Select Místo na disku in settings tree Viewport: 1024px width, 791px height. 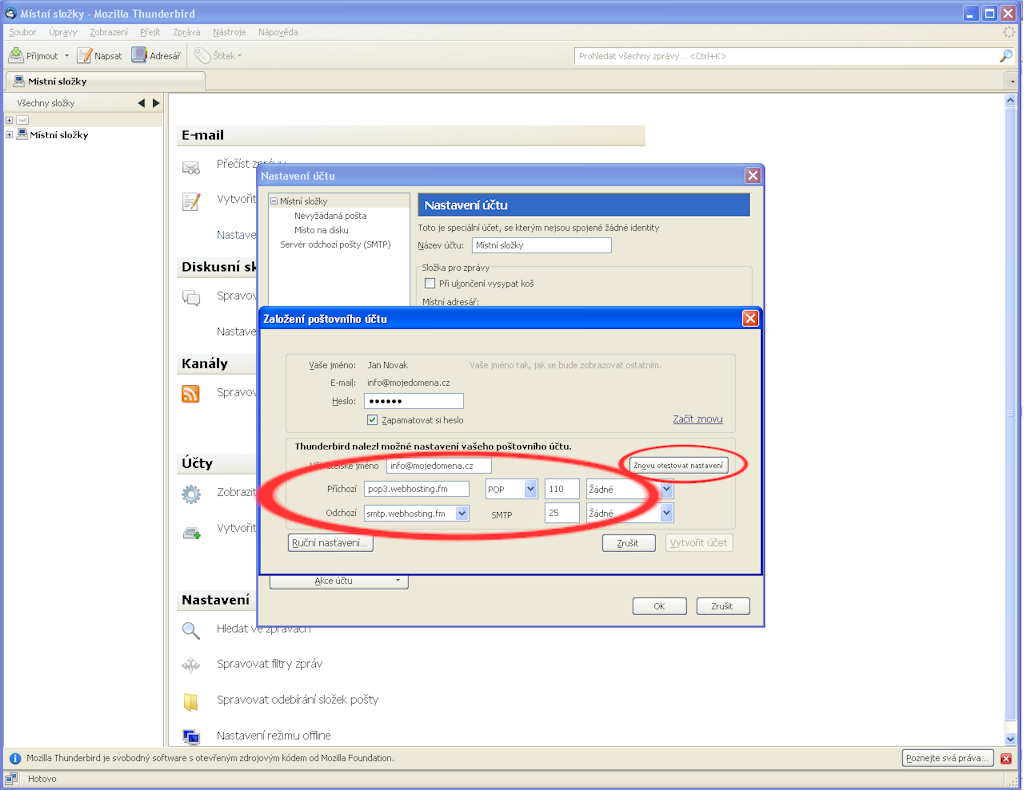coord(321,230)
